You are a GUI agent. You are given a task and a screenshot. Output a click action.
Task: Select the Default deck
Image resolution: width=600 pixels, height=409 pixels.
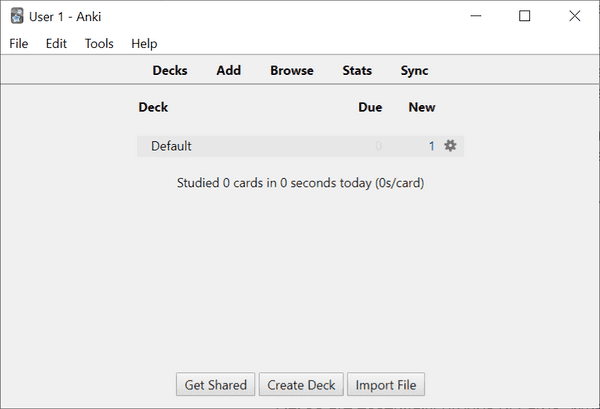[x=172, y=146]
